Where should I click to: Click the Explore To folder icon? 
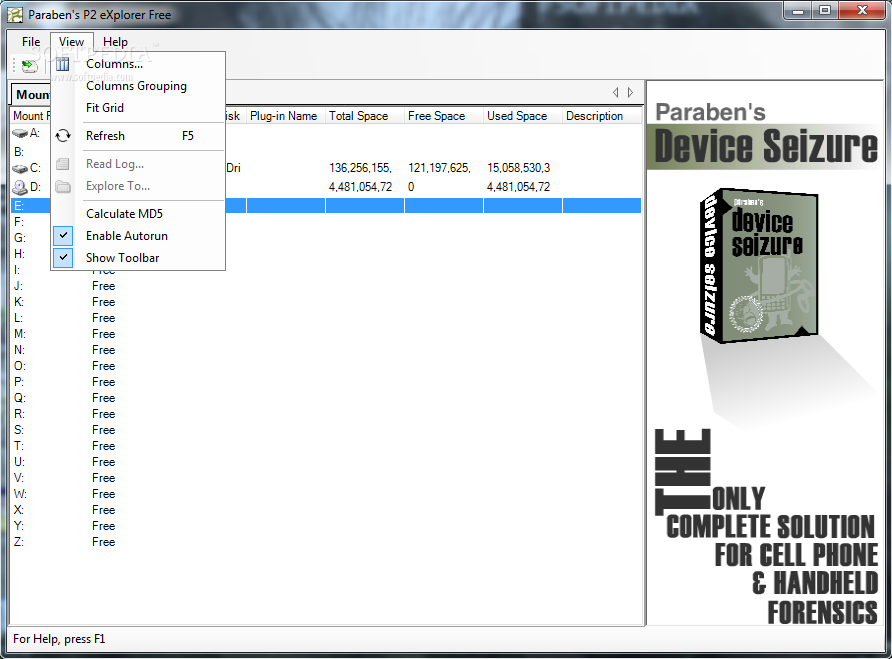click(x=63, y=186)
